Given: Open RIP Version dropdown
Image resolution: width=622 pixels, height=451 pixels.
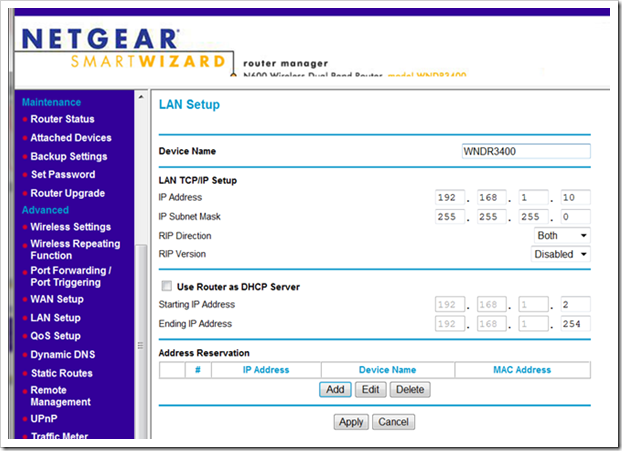Looking at the screenshot, I should click(561, 254).
